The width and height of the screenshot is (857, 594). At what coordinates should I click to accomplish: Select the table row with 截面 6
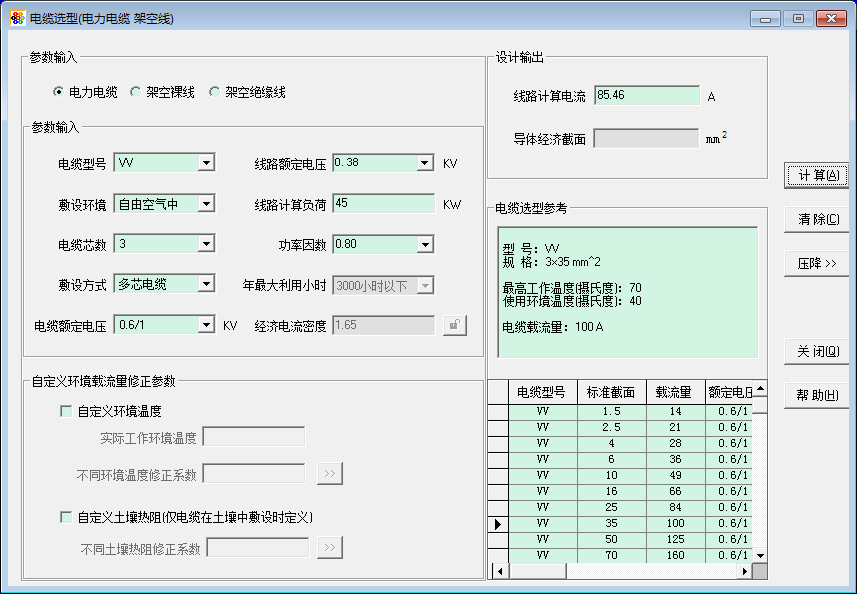[620, 460]
